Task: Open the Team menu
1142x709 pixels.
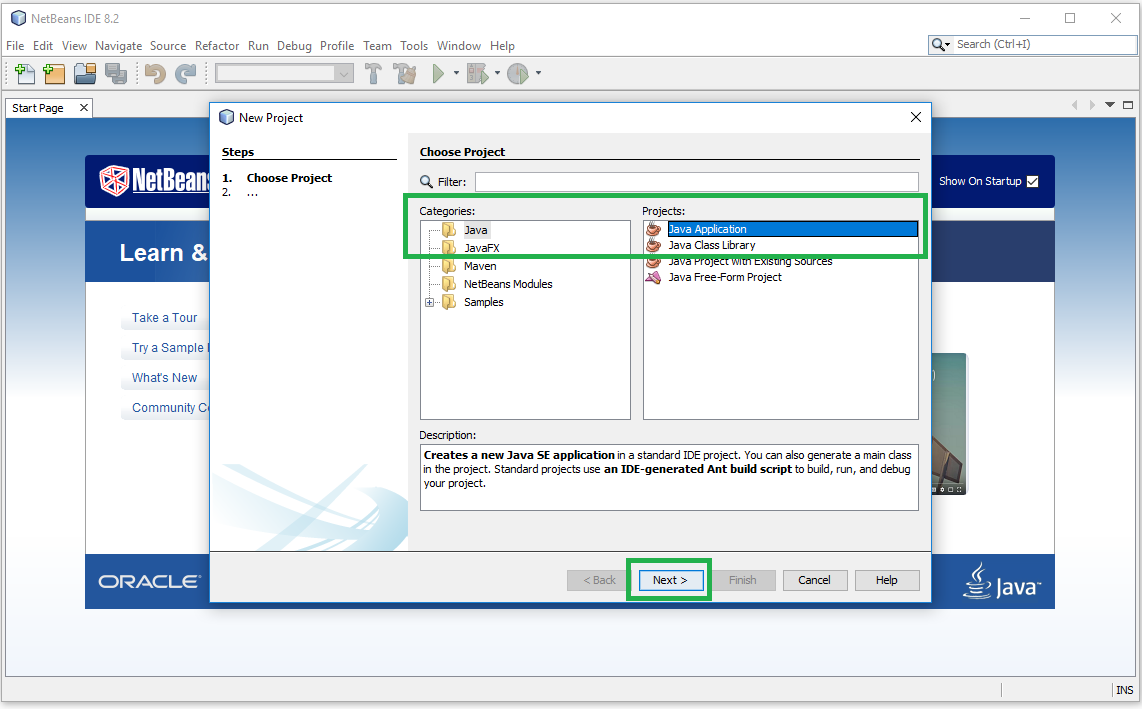Action: pos(377,46)
